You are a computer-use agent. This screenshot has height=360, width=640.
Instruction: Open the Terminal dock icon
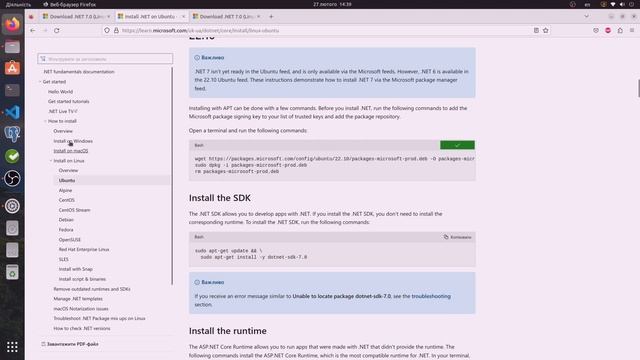click(x=12, y=90)
